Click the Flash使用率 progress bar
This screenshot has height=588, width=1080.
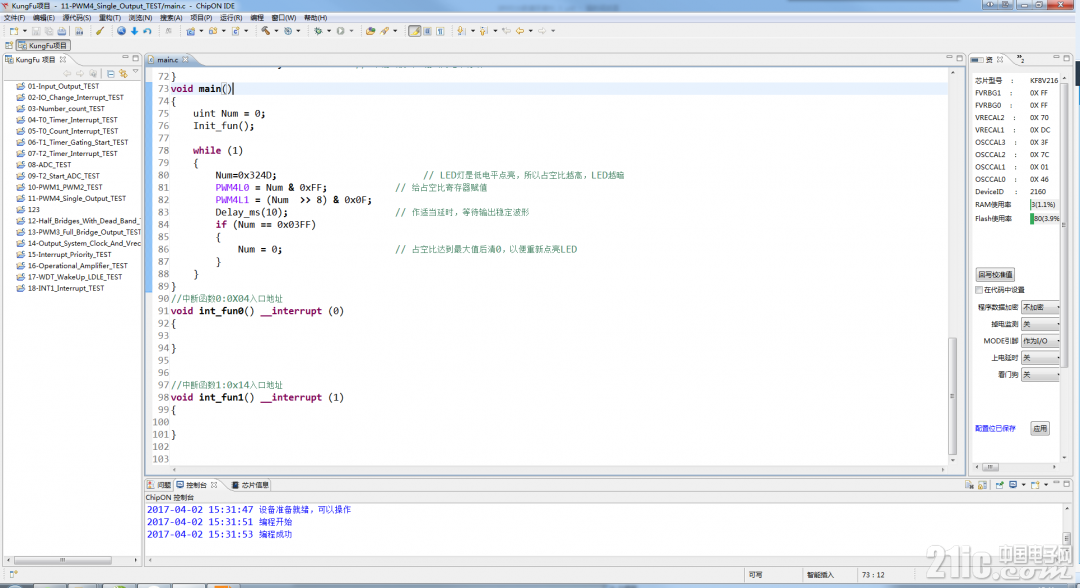point(1045,218)
